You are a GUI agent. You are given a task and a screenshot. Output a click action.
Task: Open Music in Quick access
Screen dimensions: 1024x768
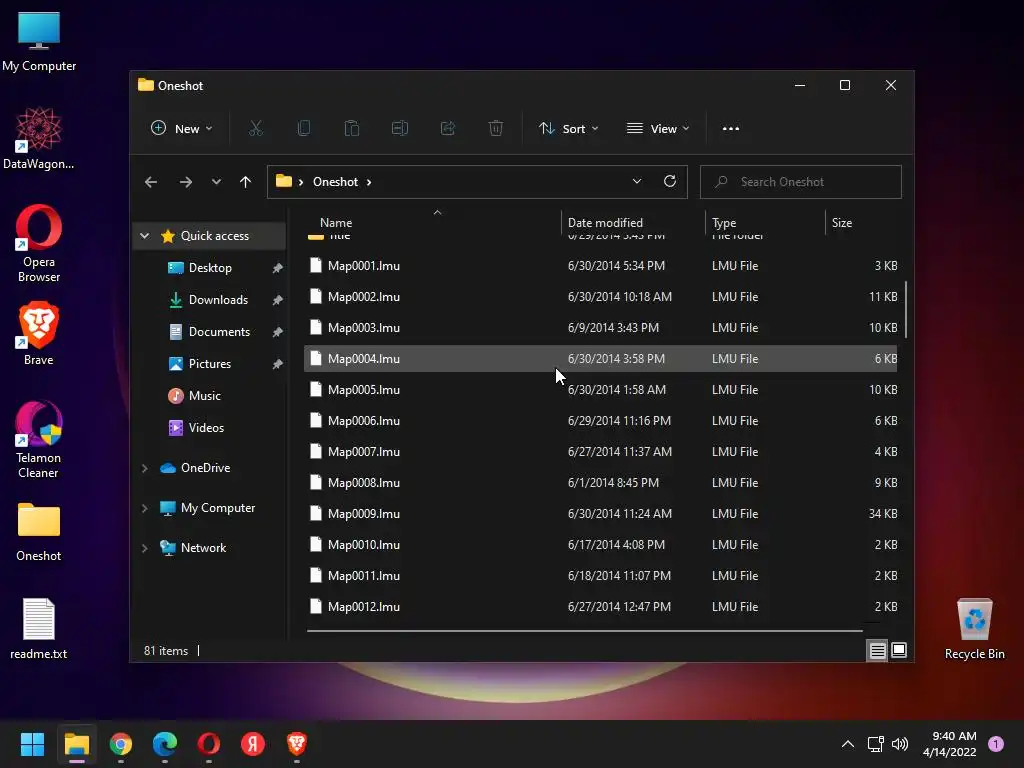click(204, 396)
